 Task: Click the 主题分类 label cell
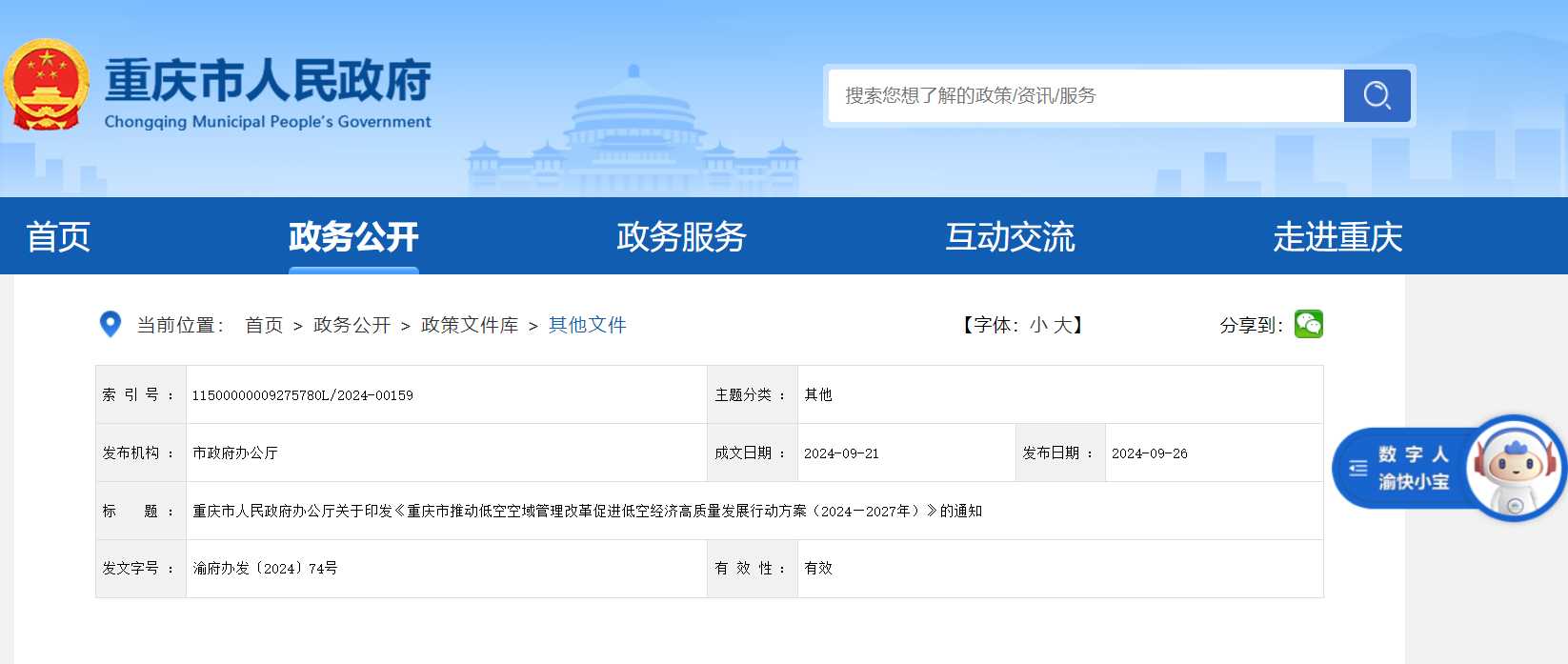pos(753,394)
